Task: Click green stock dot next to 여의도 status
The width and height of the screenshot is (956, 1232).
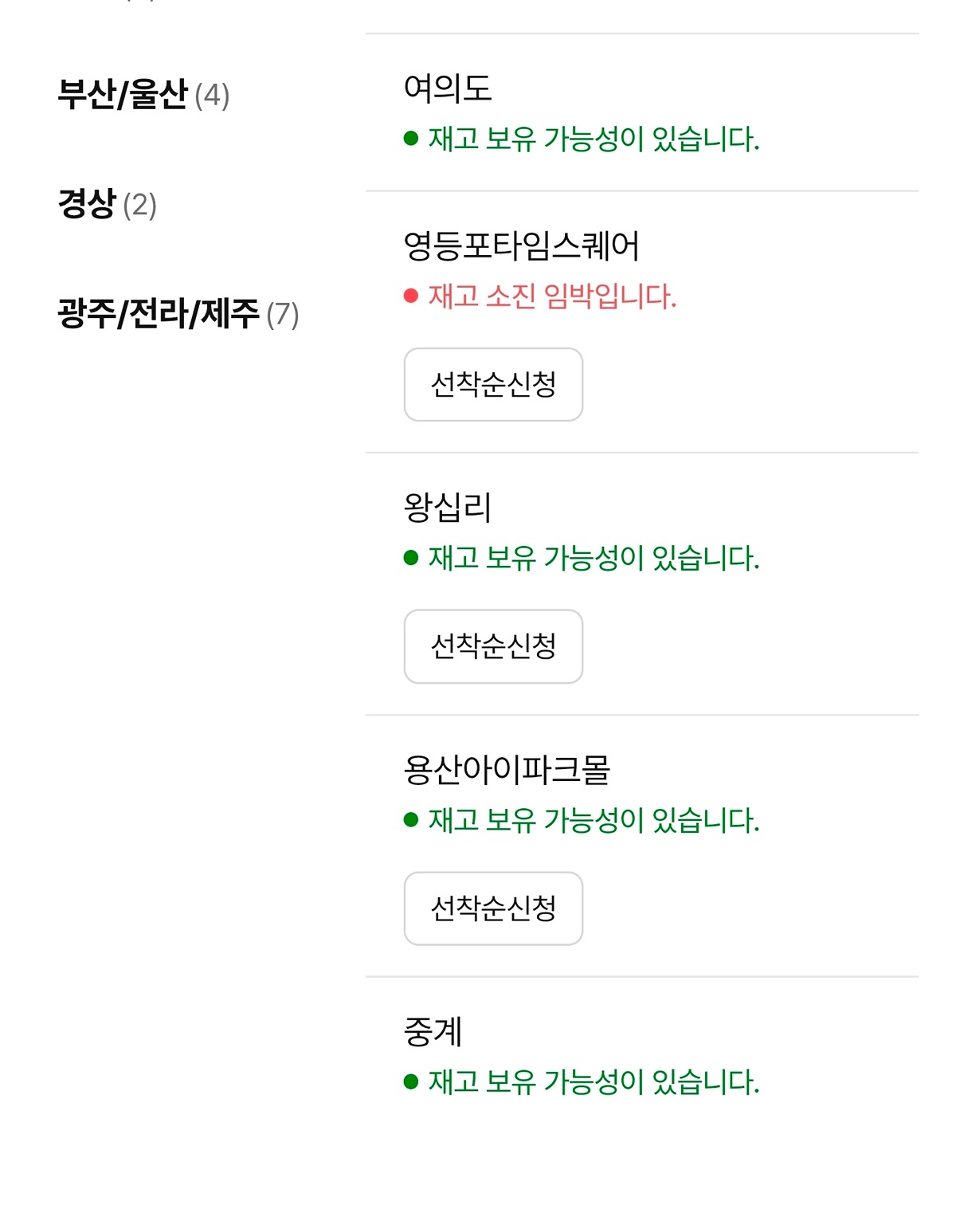Action: 411,139
